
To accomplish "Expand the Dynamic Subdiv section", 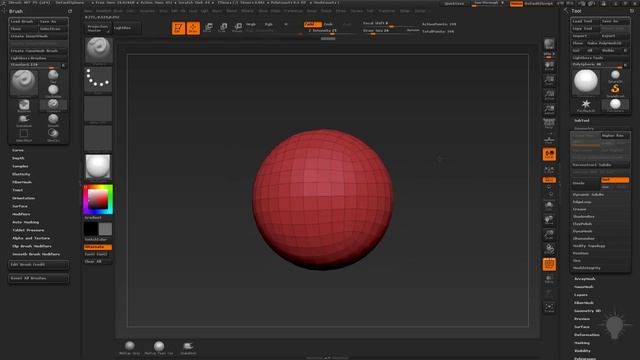I will [x=588, y=194].
